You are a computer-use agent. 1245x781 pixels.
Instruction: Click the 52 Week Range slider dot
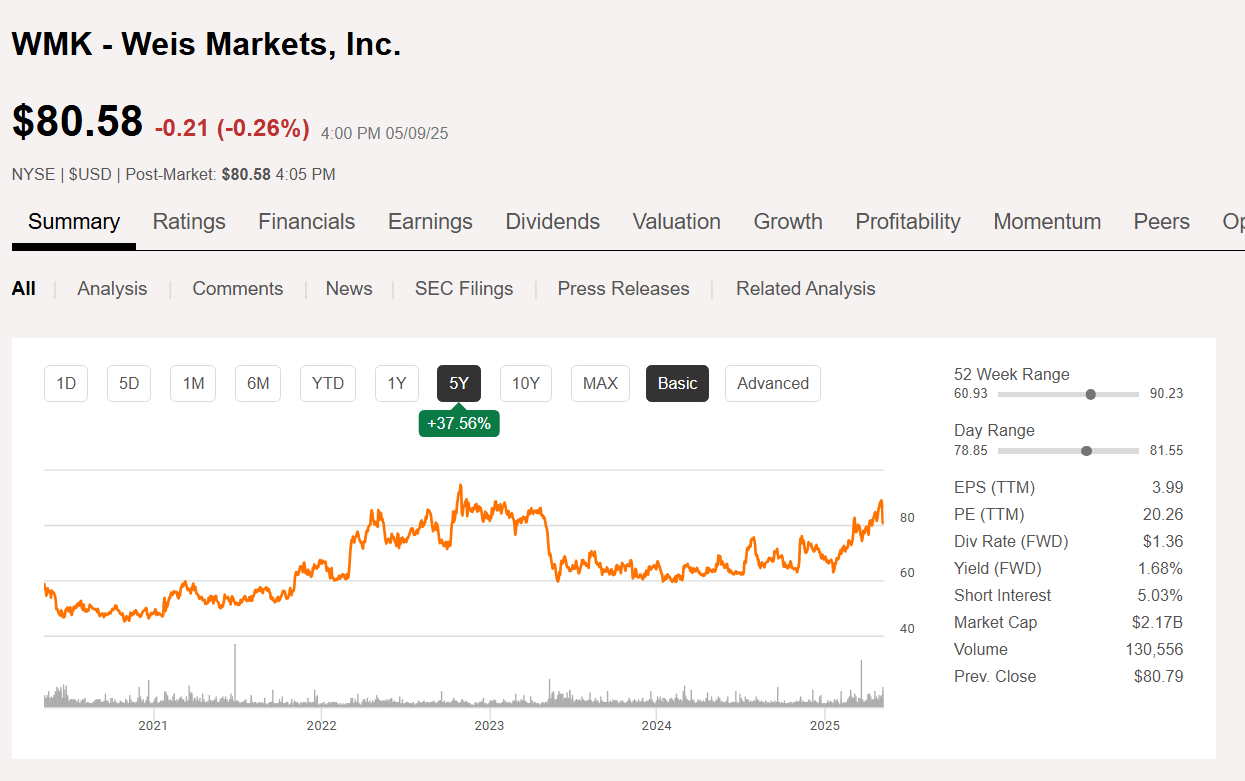1090,394
